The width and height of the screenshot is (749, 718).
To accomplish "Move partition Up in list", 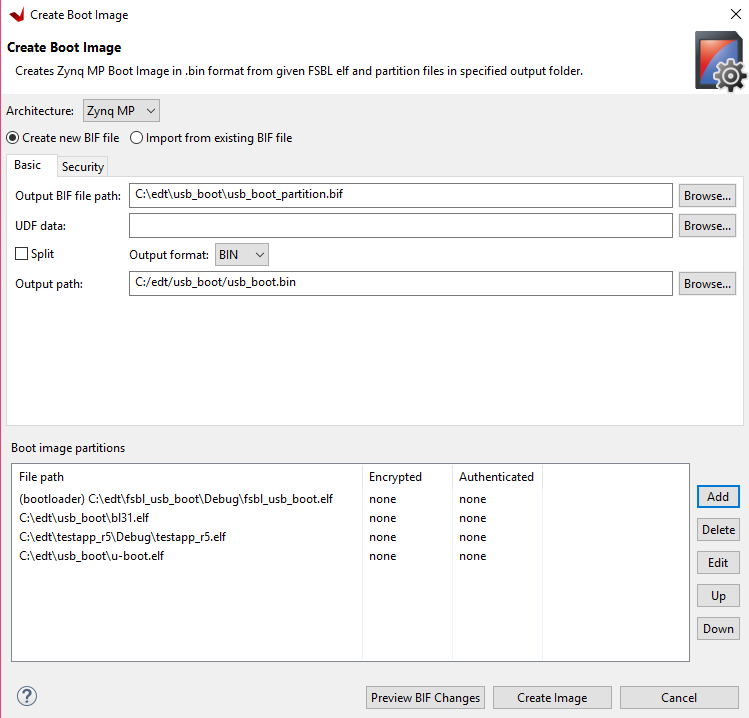I will click(718, 596).
